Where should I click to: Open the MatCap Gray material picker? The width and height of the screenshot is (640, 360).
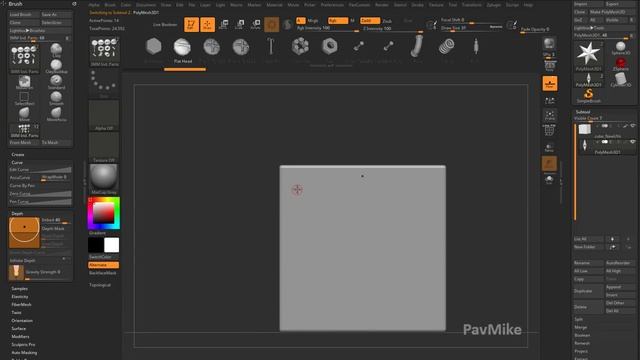click(104, 179)
